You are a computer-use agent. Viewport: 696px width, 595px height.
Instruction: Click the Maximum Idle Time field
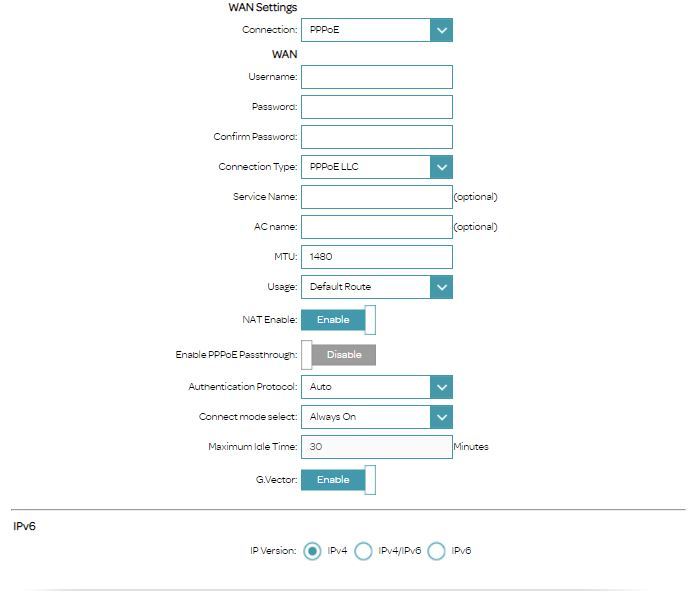coord(376,447)
